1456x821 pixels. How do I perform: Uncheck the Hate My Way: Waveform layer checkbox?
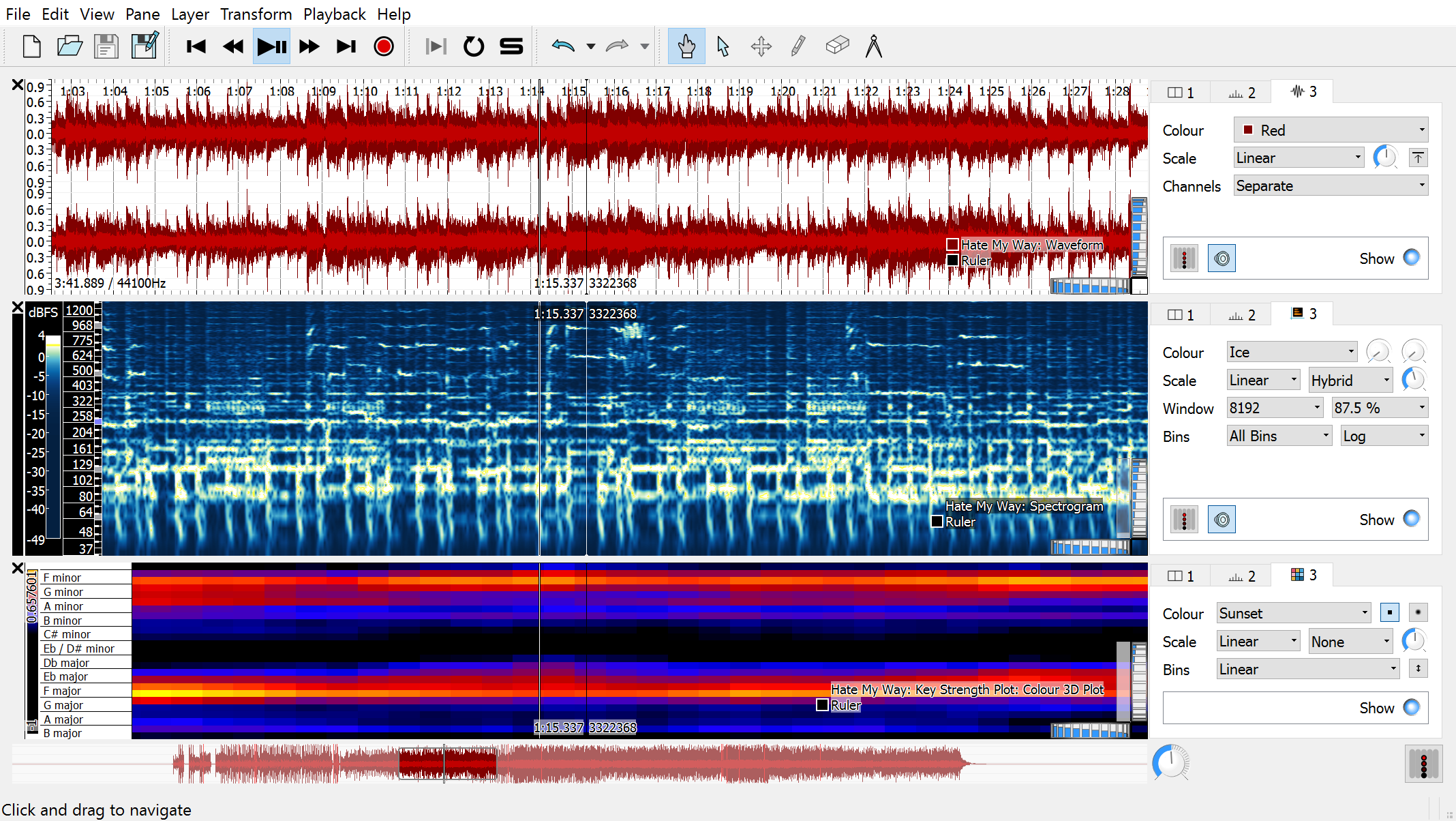952,244
